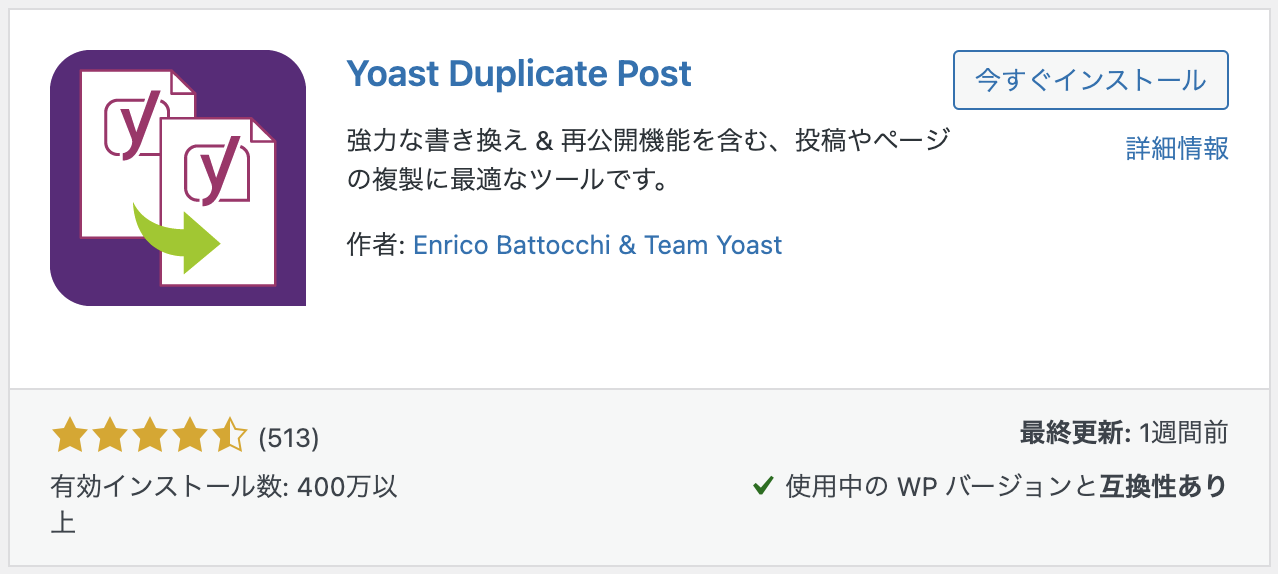The height and width of the screenshot is (574, 1278).
Task: Click the third gold rating star
Action: pyautogui.click(x=148, y=437)
